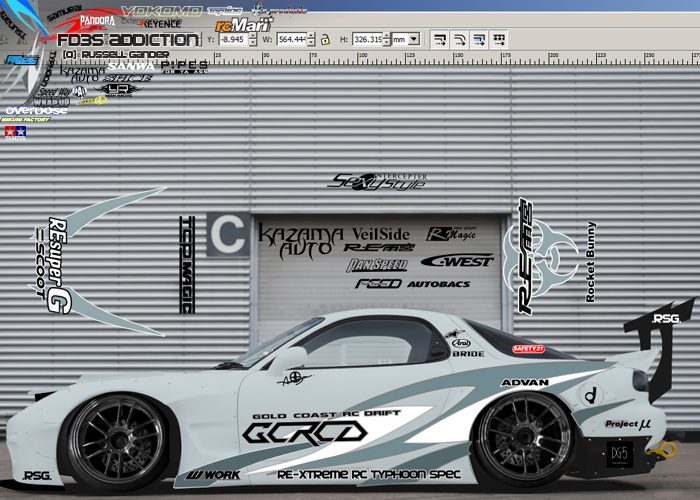This screenshot has height=500, width=700.
Task: Click the horizontal ruler at the 100 mark
Action: pos(362,57)
